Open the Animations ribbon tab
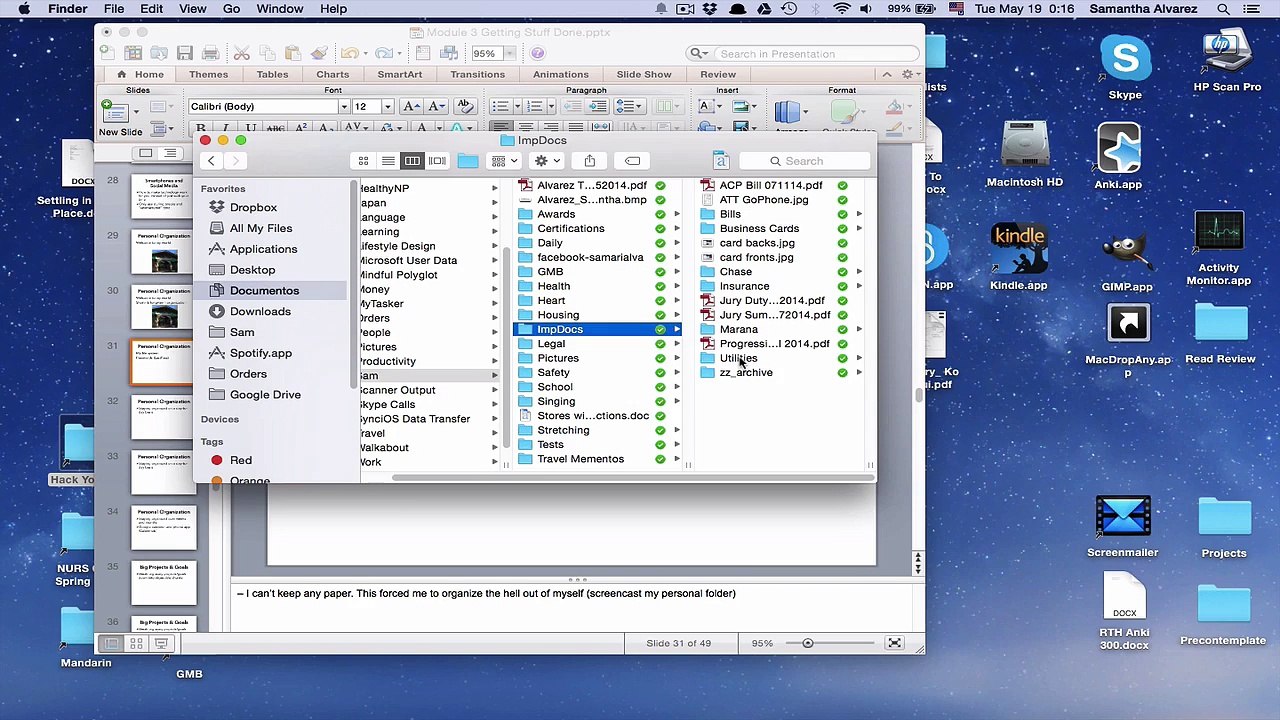This screenshot has width=1280, height=720. 560,74
